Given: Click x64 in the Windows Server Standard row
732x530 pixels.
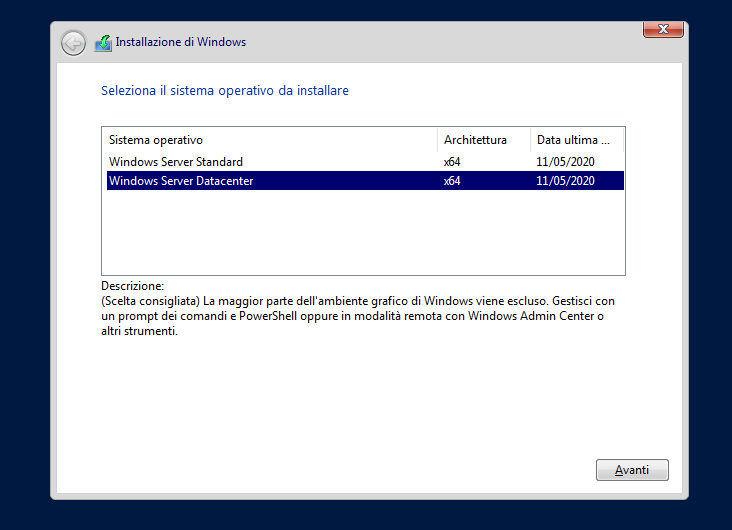Looking at the screenshot, I should 452,162.
